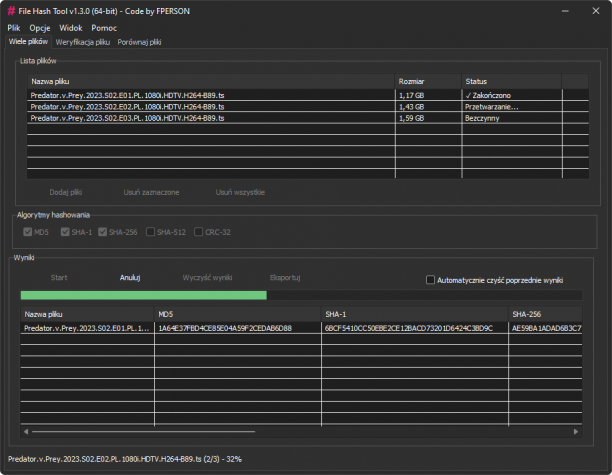The width and height of the screenshot is (612, 475).
Task: Open the Opcje menu
Action: click(40, 28)
